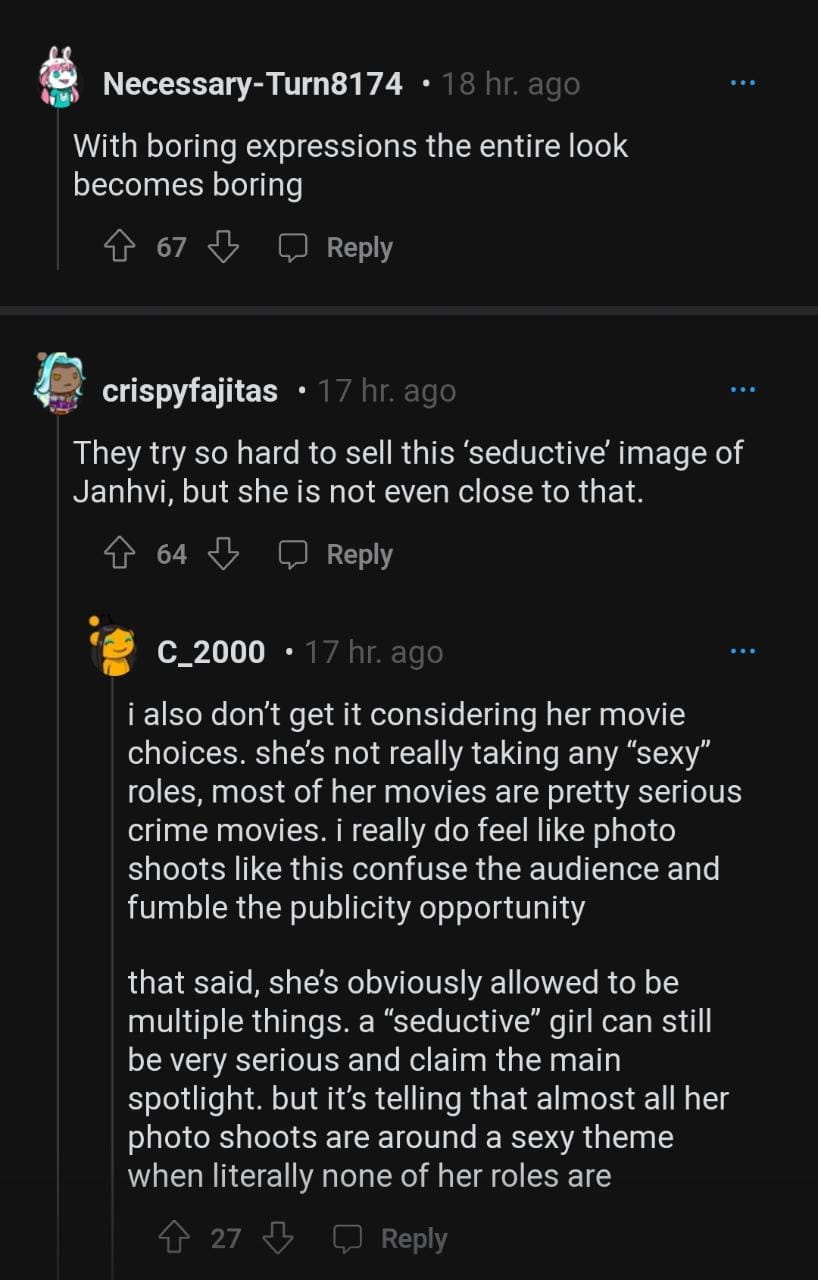Downvote crispyfajitas' comment
Image resolution: width=818 pixels, height=1280 pixels.
tap(222, 554)
